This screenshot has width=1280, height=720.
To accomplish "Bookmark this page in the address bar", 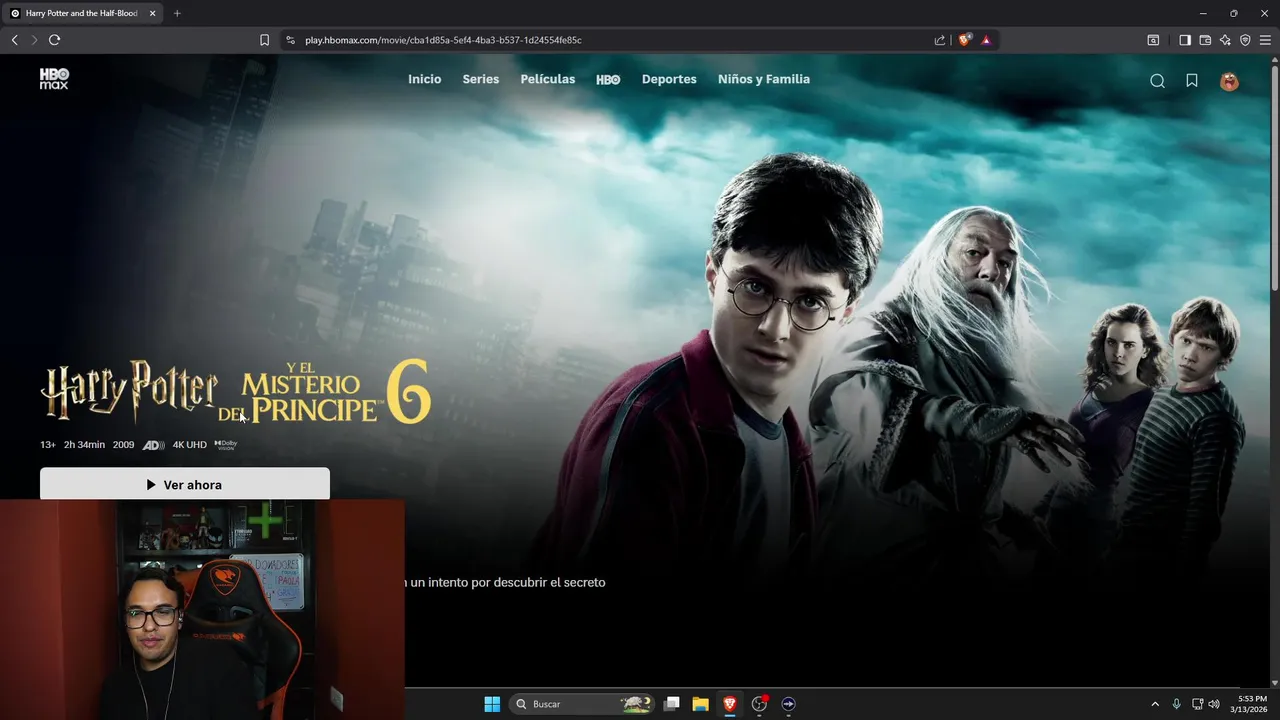I will tap(264, 40).
